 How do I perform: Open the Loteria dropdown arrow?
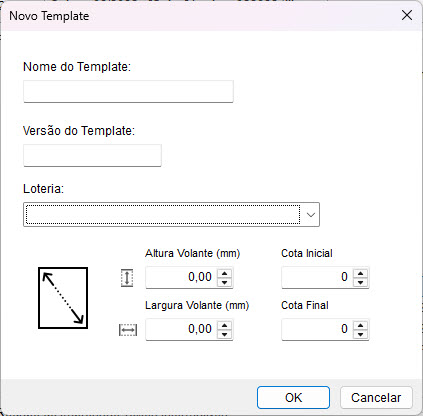pyautogui.click(x=311, y=215)
